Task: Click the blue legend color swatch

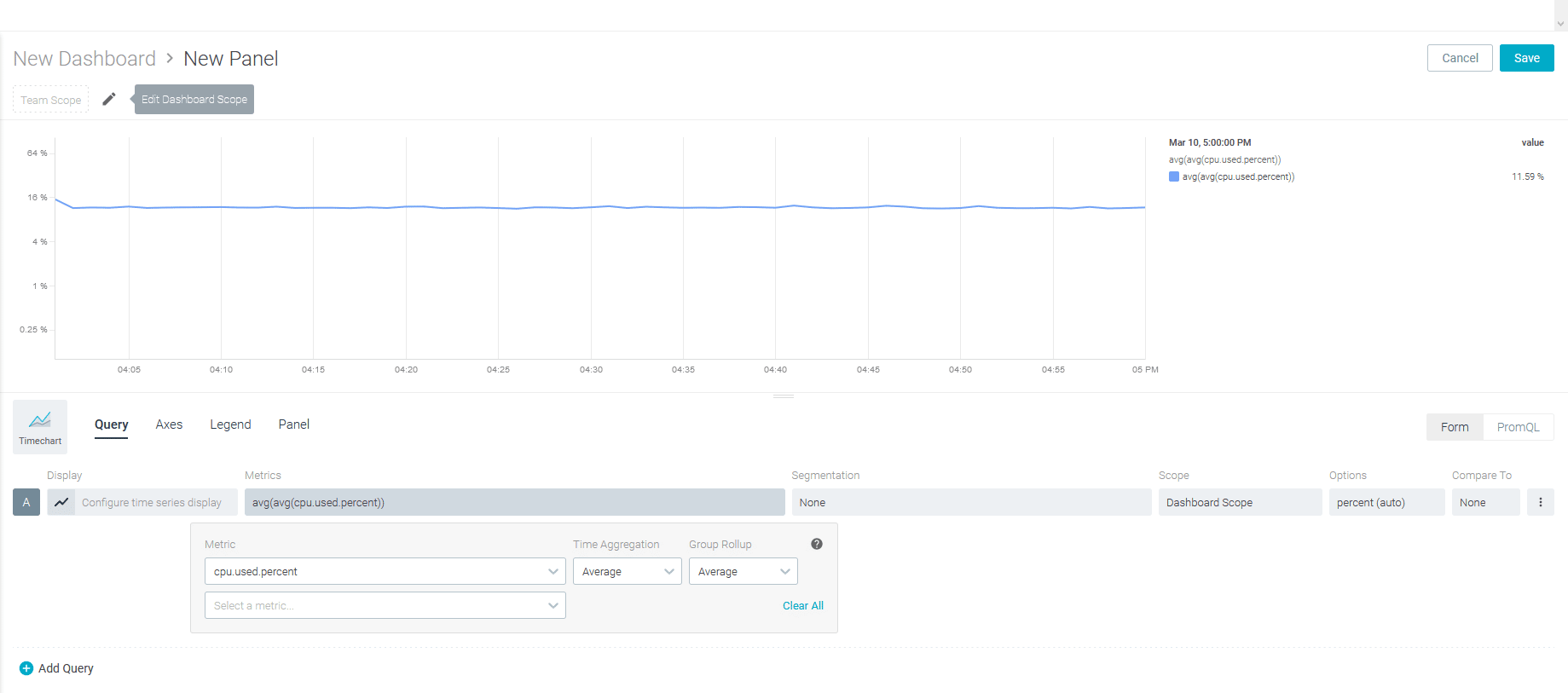Action: point(1174,177)
